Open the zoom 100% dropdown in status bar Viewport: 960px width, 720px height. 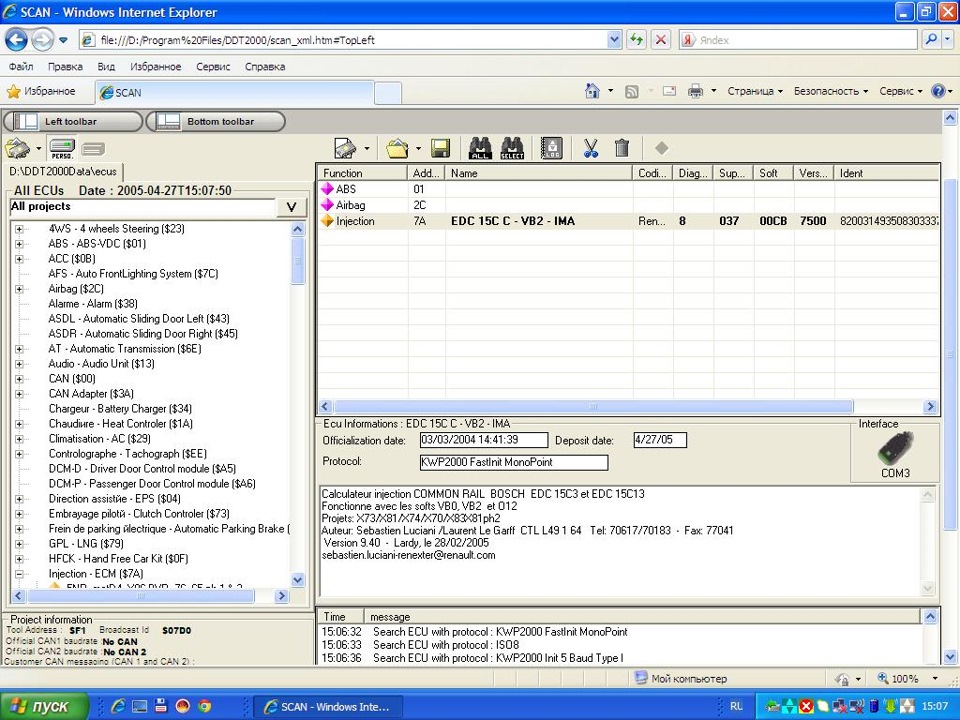point(934,678)
